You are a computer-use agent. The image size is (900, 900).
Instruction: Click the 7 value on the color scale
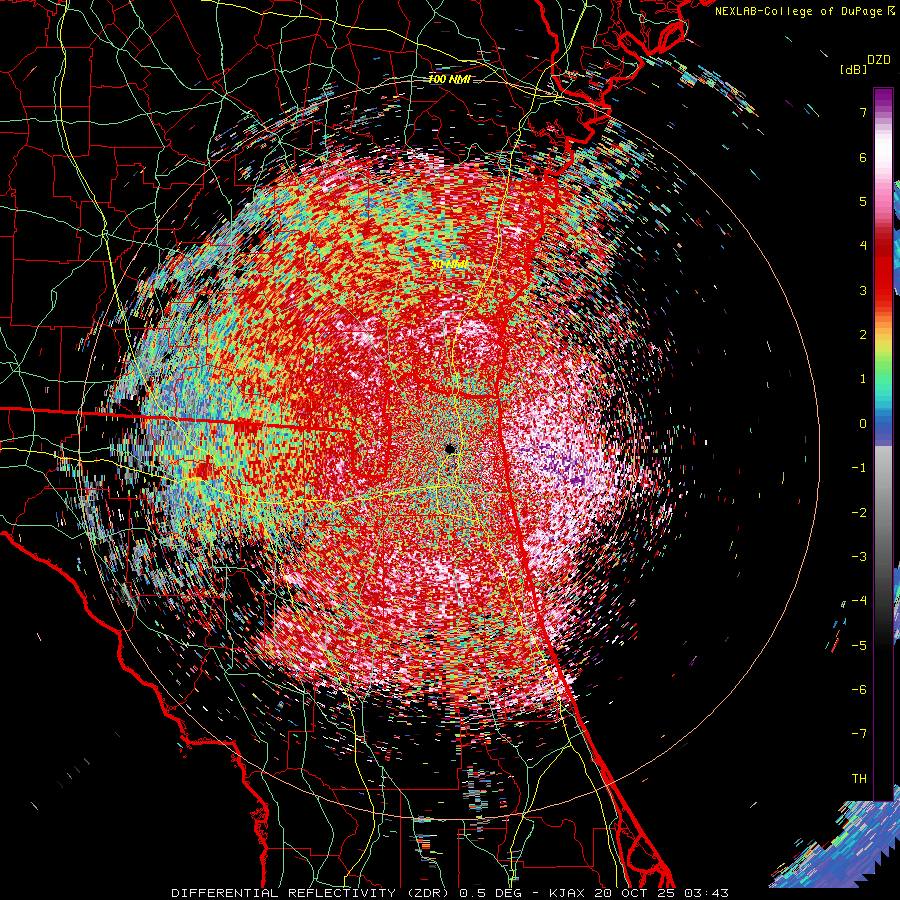pos(863,112)
